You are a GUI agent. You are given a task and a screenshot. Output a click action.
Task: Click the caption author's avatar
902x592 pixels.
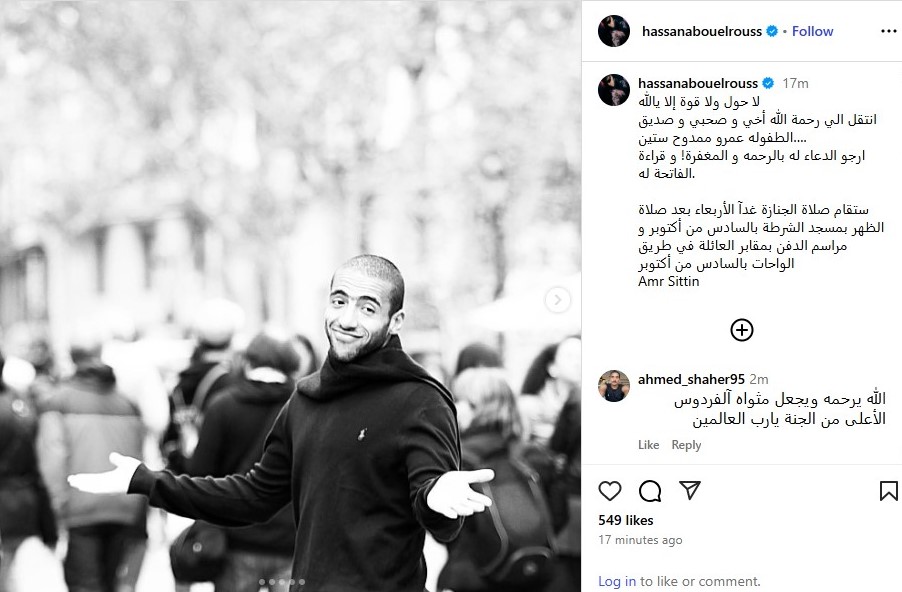click(614, 90)
